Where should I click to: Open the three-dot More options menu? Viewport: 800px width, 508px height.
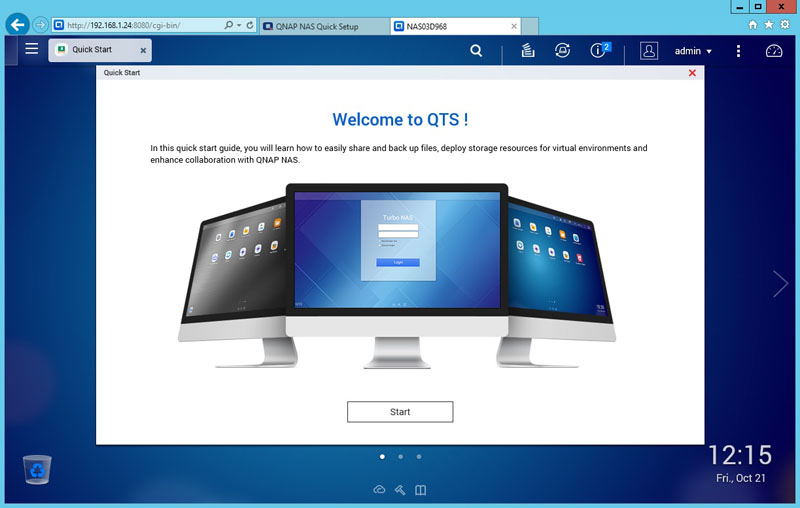coord(738,50)
